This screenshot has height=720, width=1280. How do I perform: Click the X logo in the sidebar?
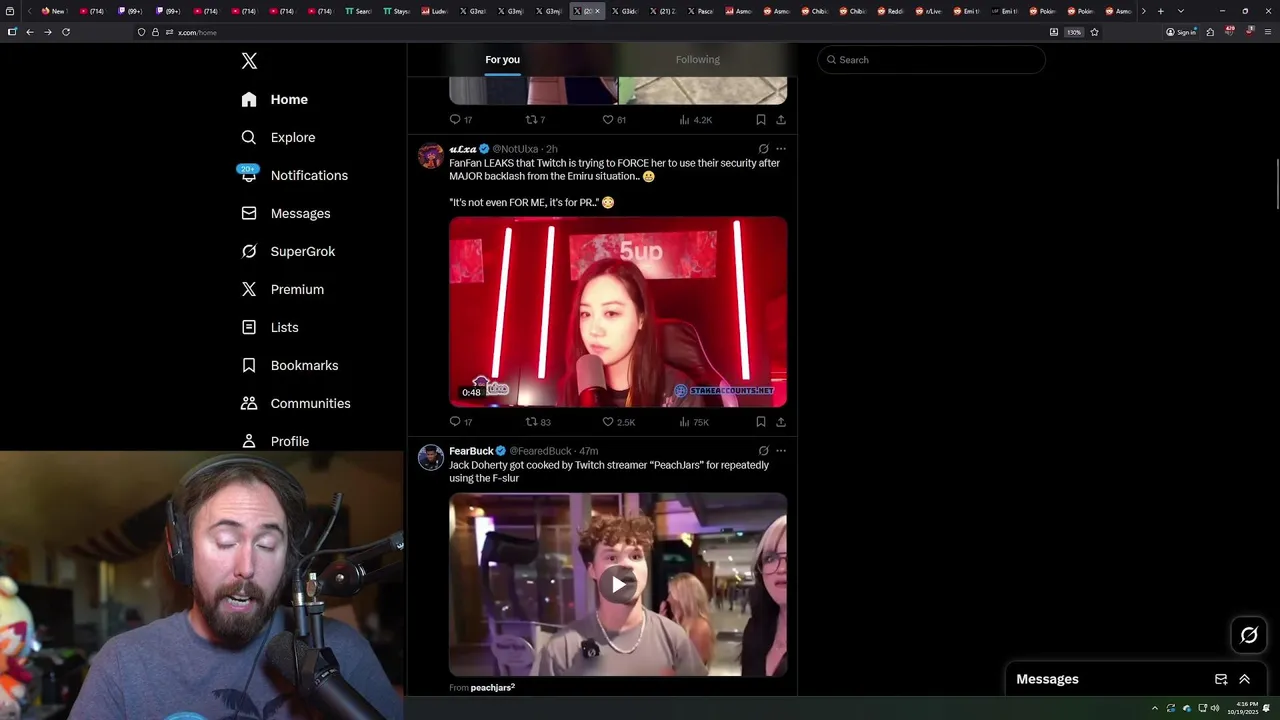249,61
